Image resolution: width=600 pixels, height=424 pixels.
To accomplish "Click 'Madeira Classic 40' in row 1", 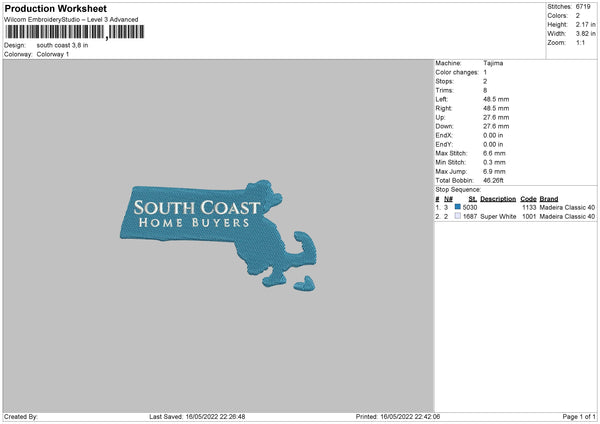I will click(567, 207).
